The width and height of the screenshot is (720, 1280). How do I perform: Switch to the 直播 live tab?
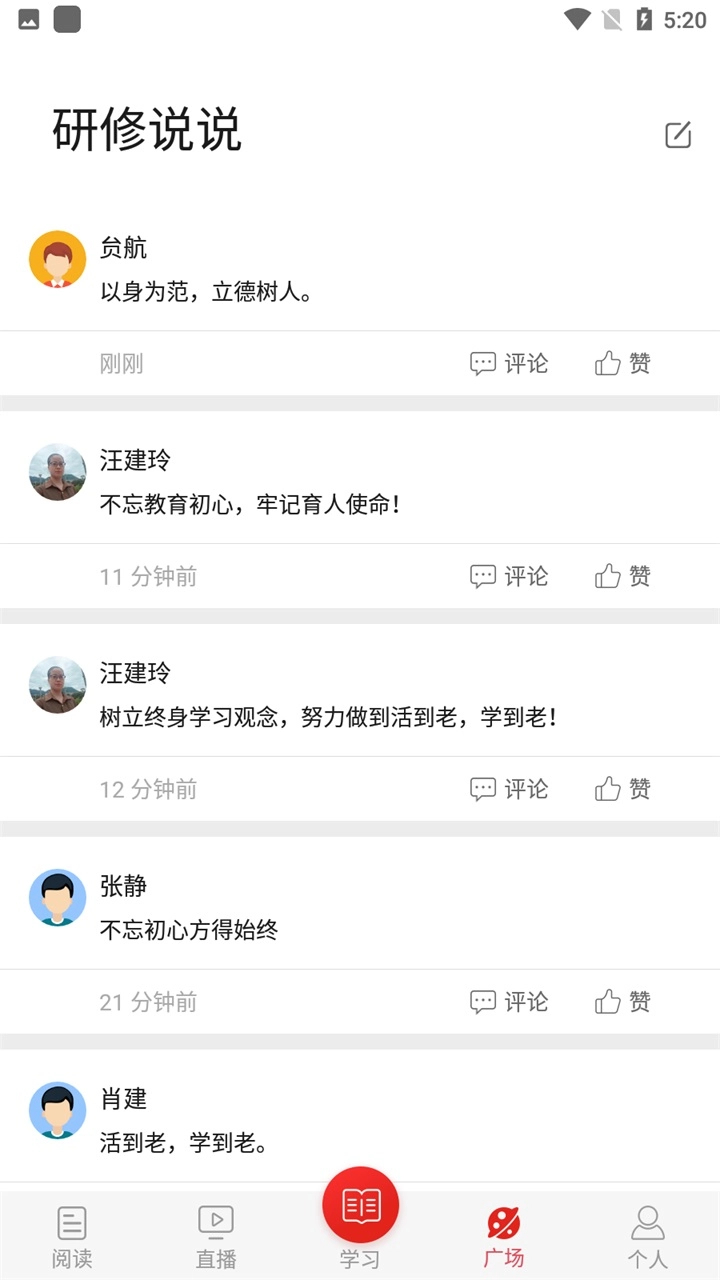[x=216, y=1237]
